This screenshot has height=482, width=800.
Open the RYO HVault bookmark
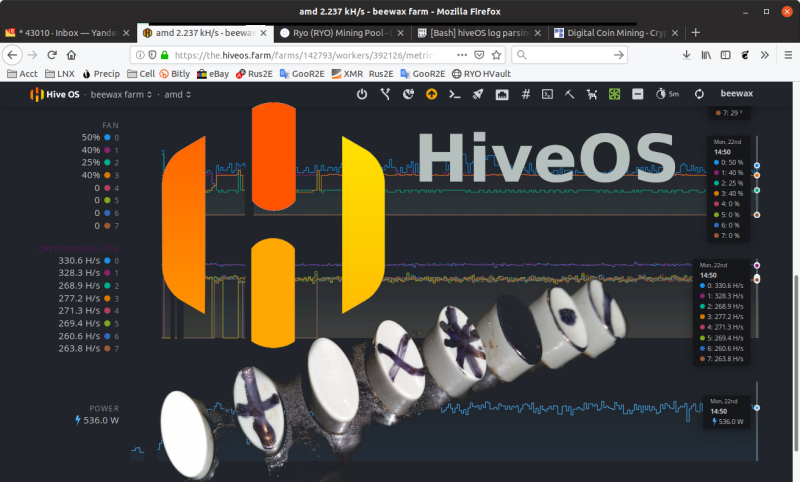click(481, 74)
